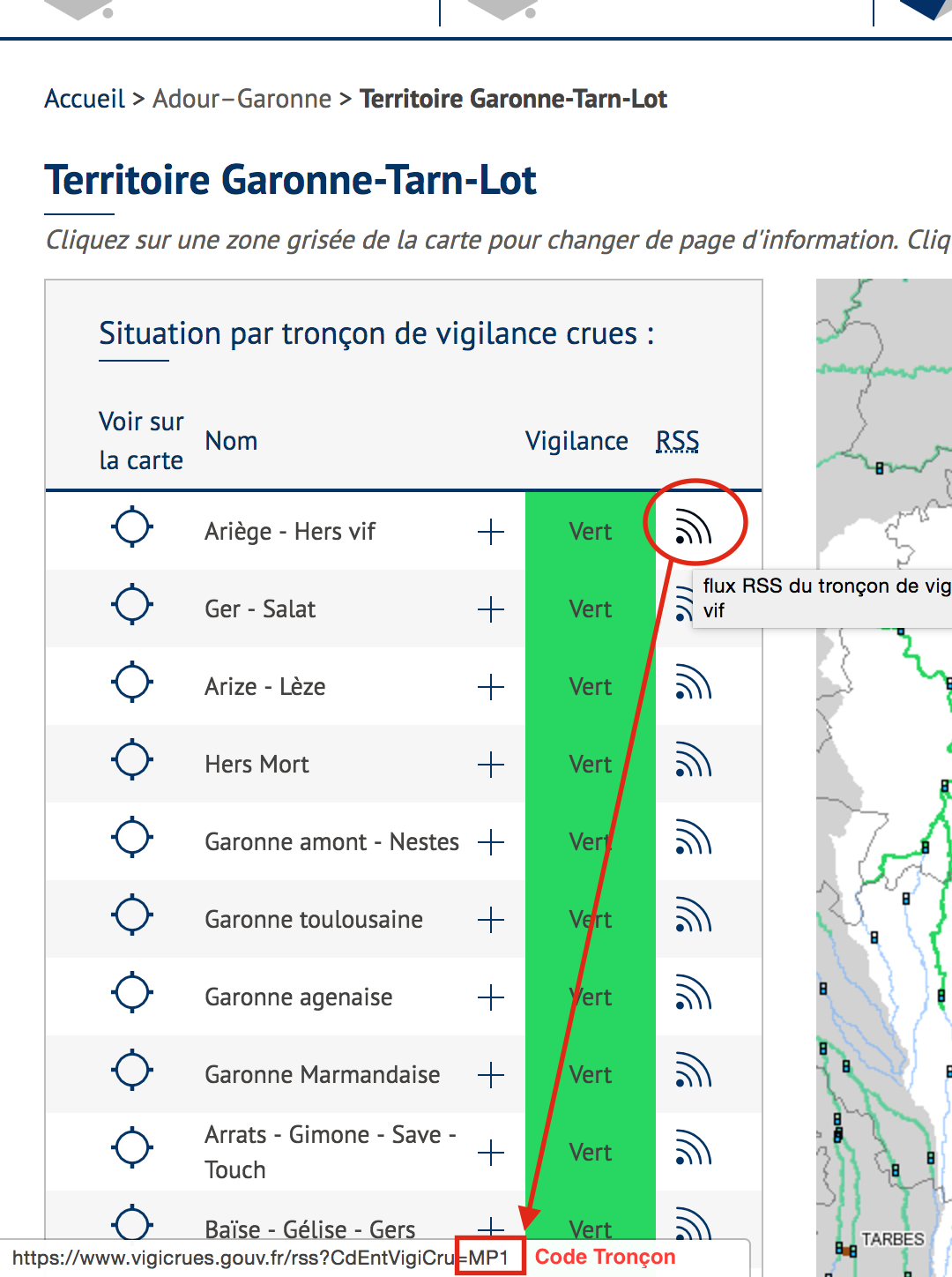Expand Garonne Marmandaise plus sign
Viewport: 952px width, 1277px height.
pos(490,1075)
